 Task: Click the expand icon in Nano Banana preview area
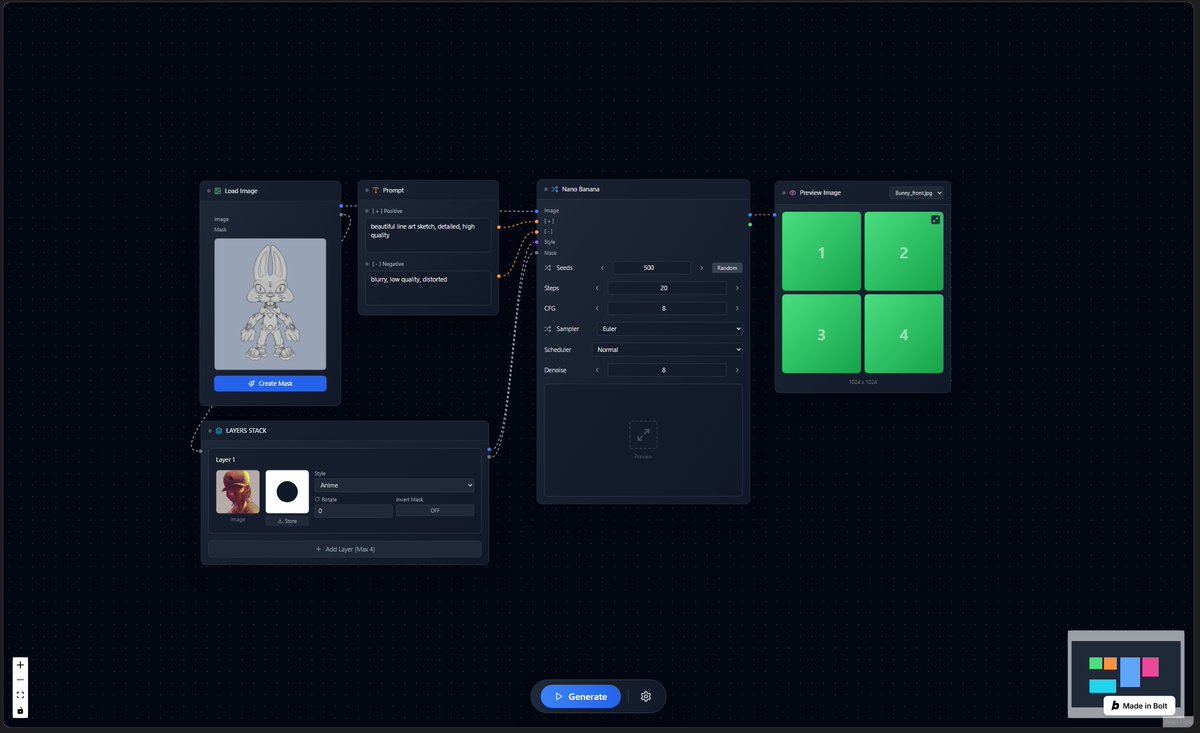click(643, 434)
